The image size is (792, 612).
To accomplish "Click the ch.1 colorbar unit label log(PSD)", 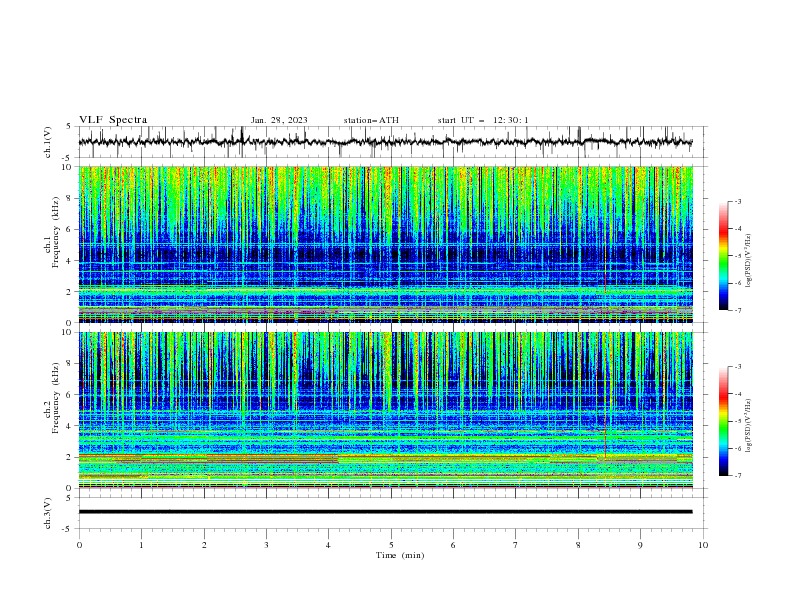I will [x=749, y=260].
